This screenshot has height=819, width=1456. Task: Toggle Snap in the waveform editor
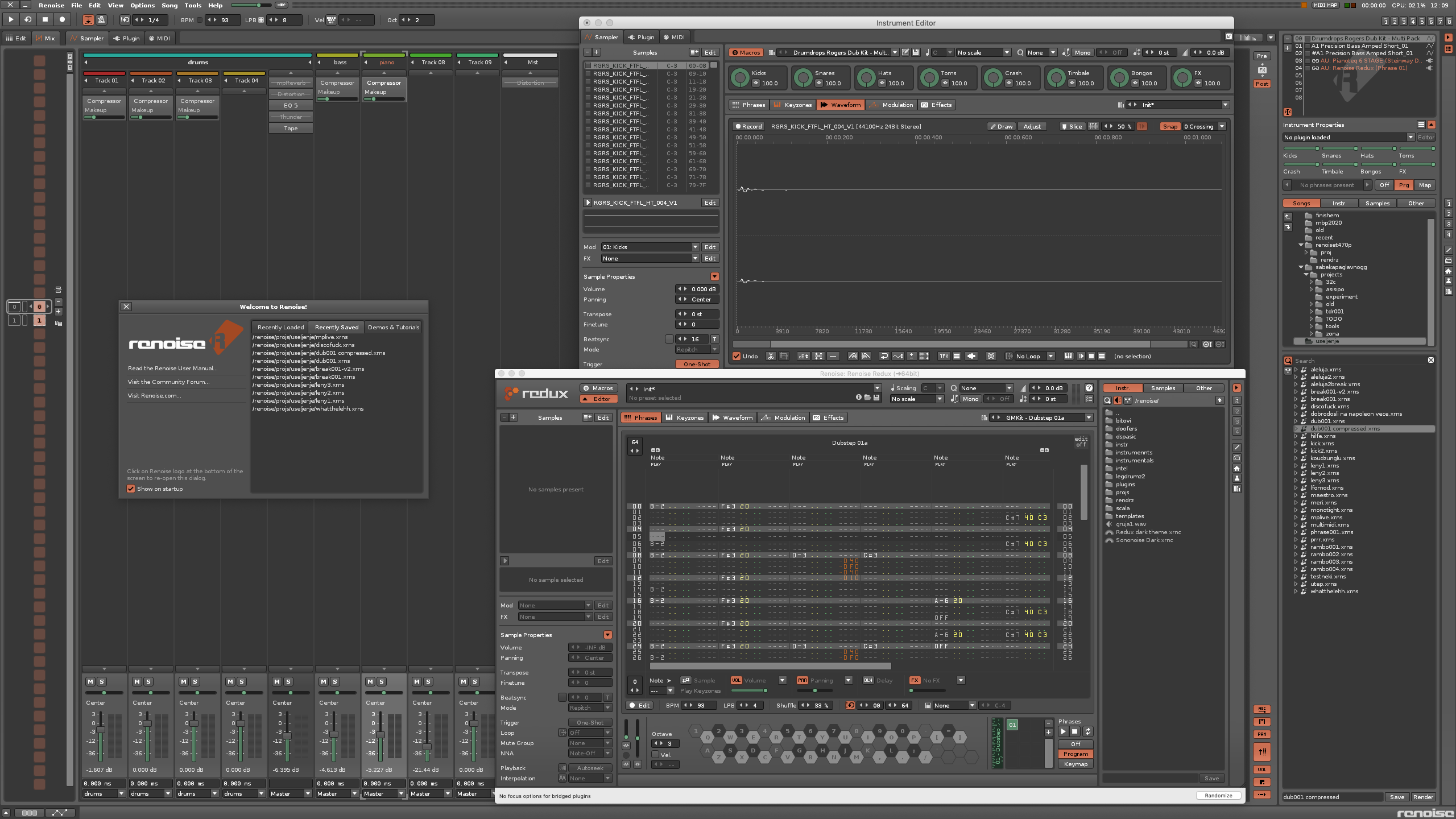[1170, 126]
